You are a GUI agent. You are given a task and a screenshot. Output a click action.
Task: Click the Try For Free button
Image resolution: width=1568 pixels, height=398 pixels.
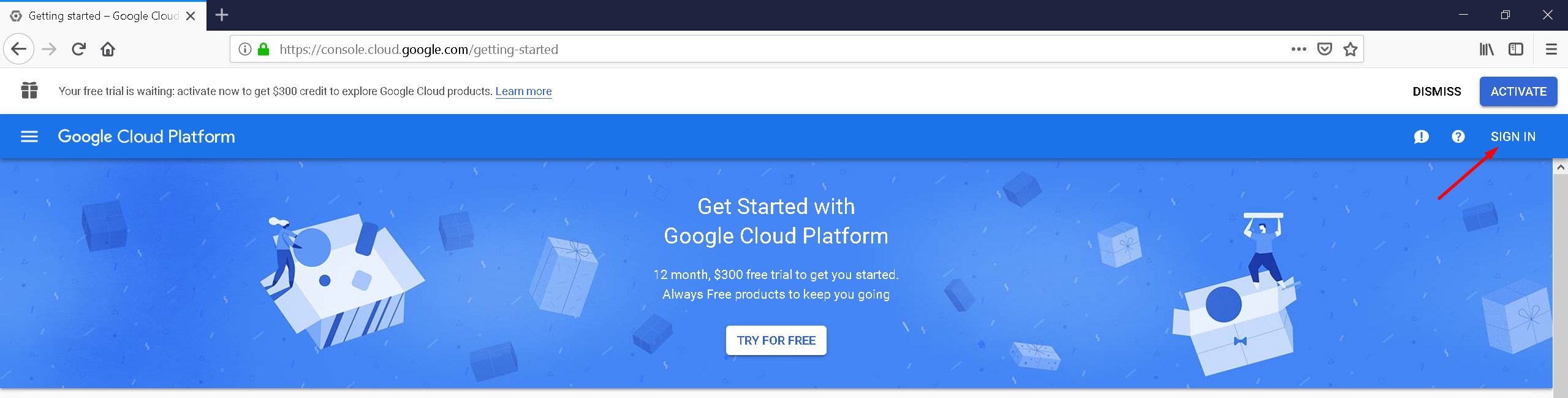click(x=776, y=340)
